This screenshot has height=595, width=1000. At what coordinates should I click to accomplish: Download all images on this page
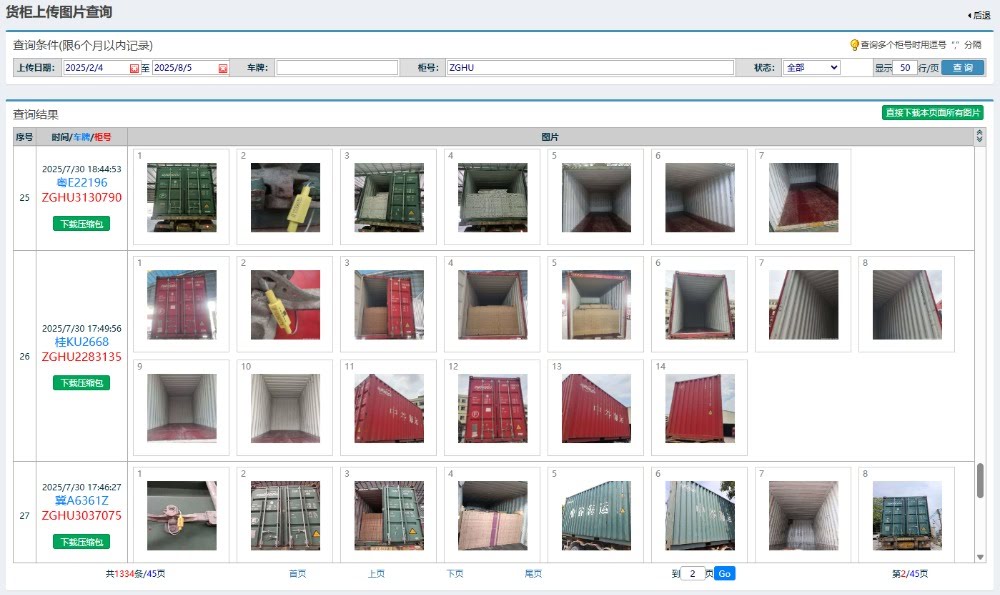(932, 113)
